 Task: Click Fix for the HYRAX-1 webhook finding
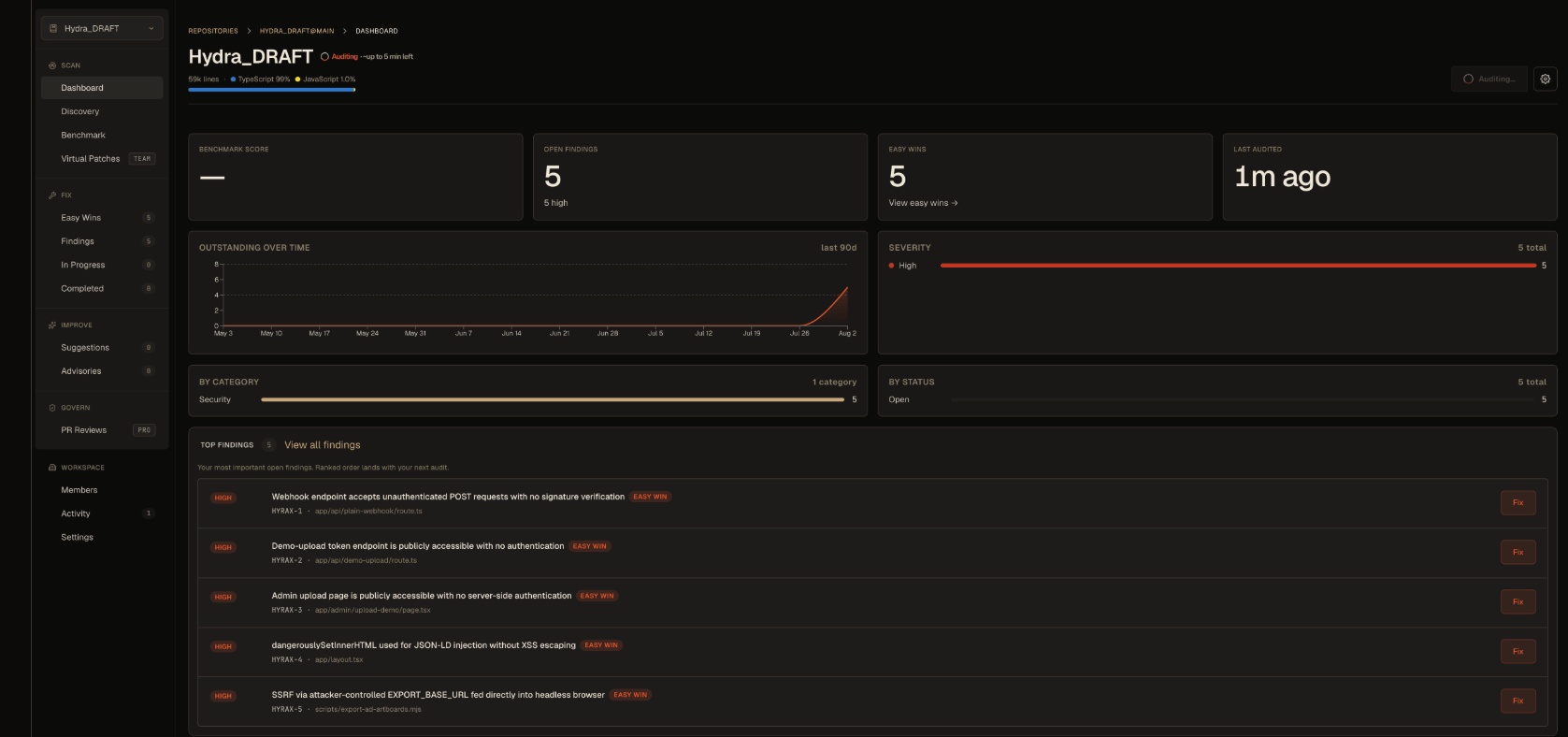coord(1518,503)
